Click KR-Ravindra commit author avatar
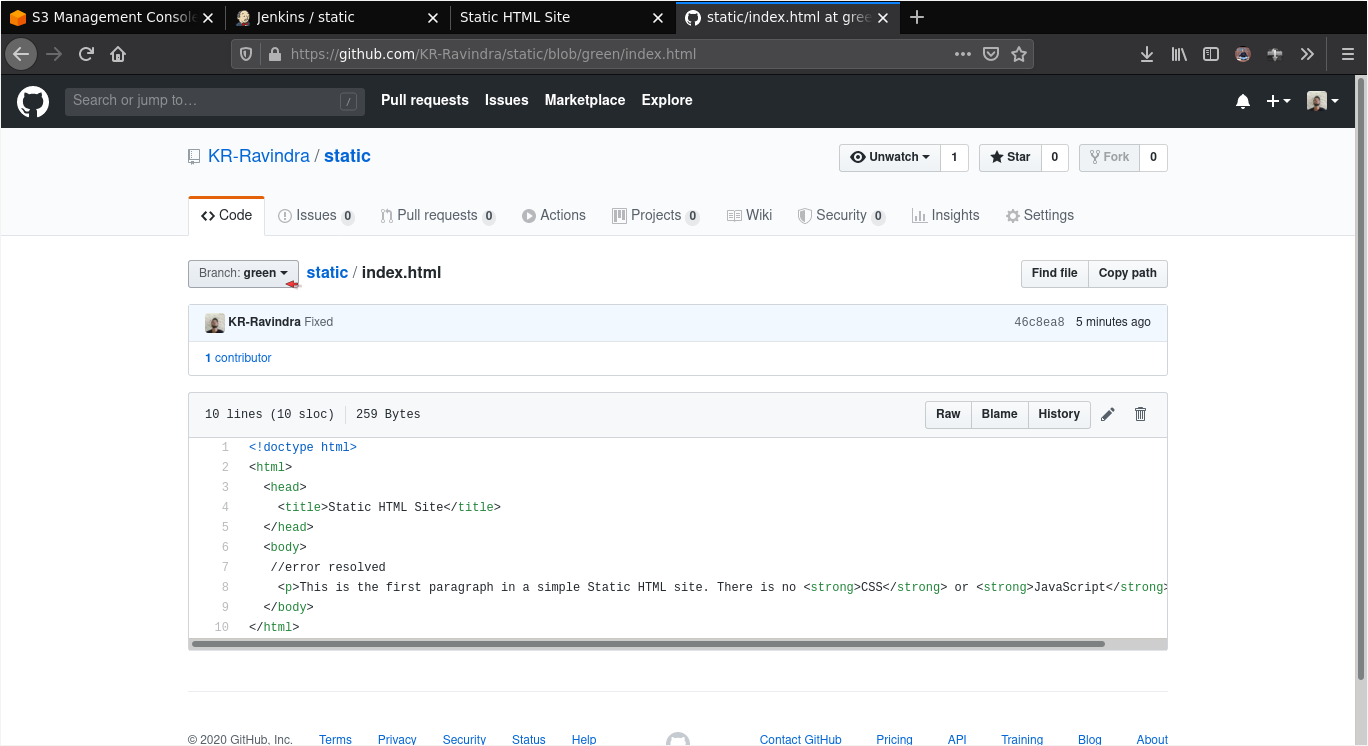 click(214, 322)
